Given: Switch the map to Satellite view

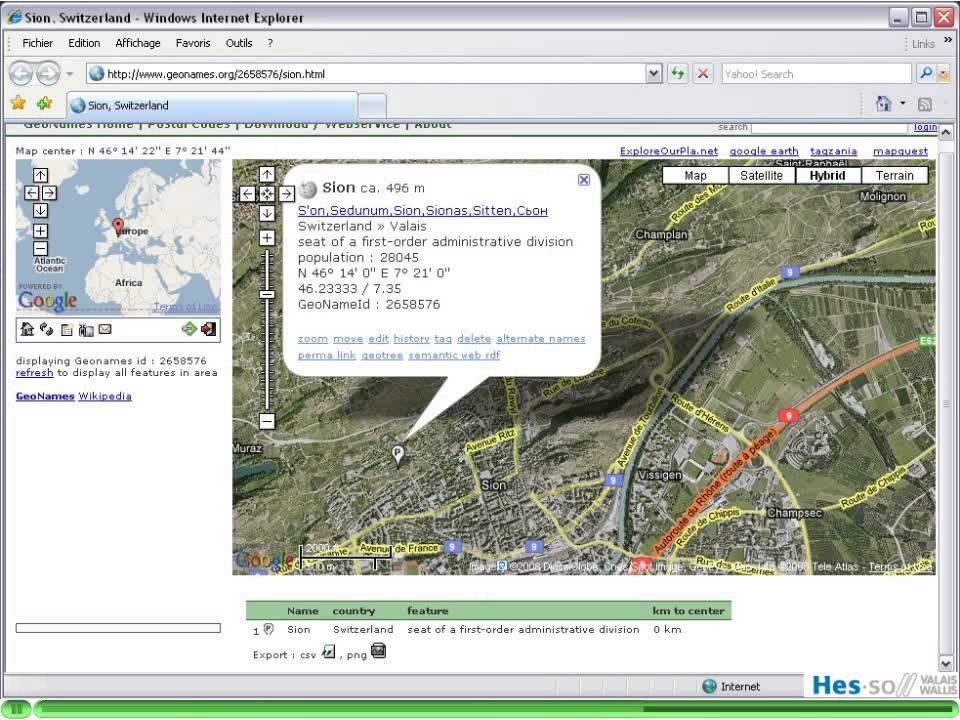Looking at the screenshot, I should pos(762,176).
